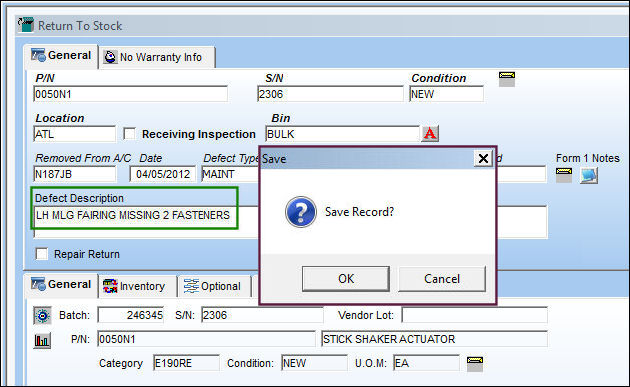The image size is (630, 387).
Task: Click the Form 1 Notes label
Action: point(588,158)
